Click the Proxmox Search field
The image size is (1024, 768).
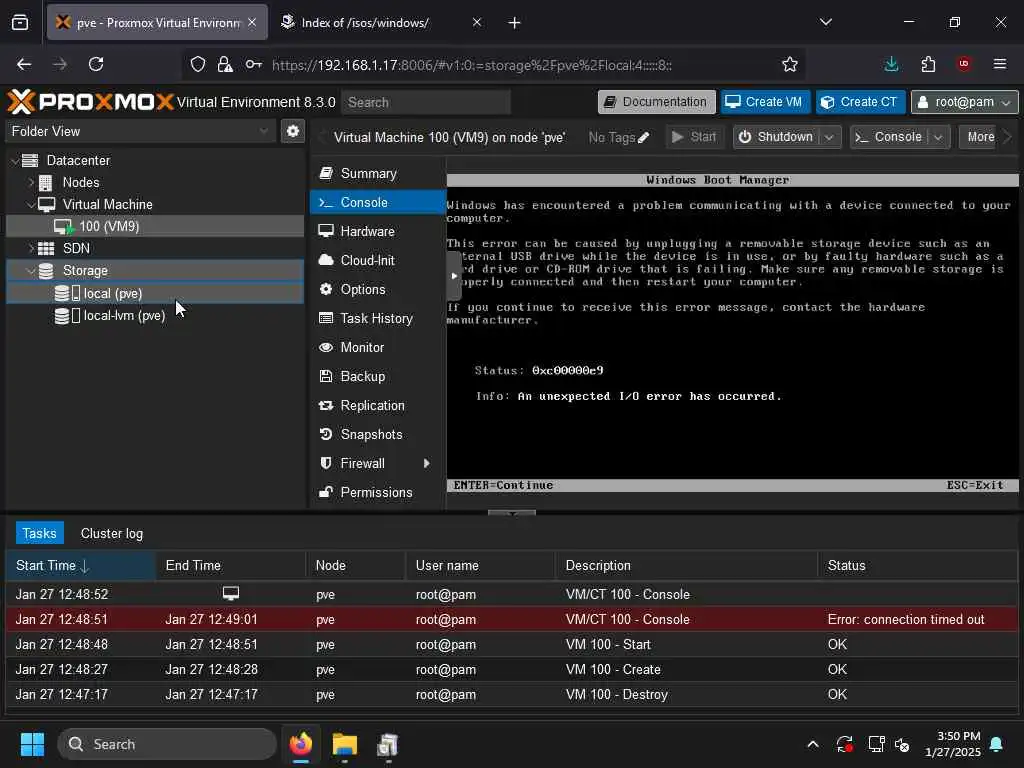tap(426, 103)
